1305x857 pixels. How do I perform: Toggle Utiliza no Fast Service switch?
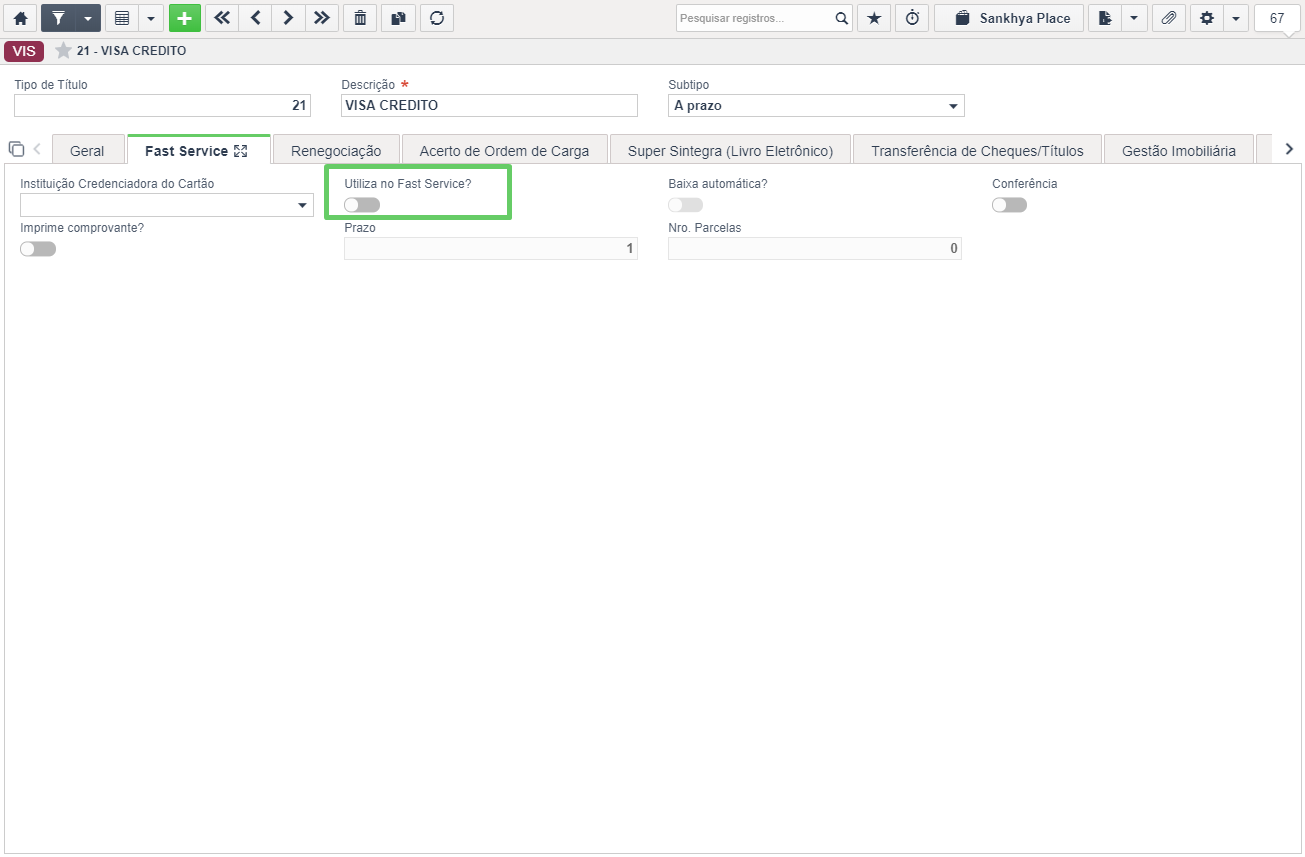point(362,205)
